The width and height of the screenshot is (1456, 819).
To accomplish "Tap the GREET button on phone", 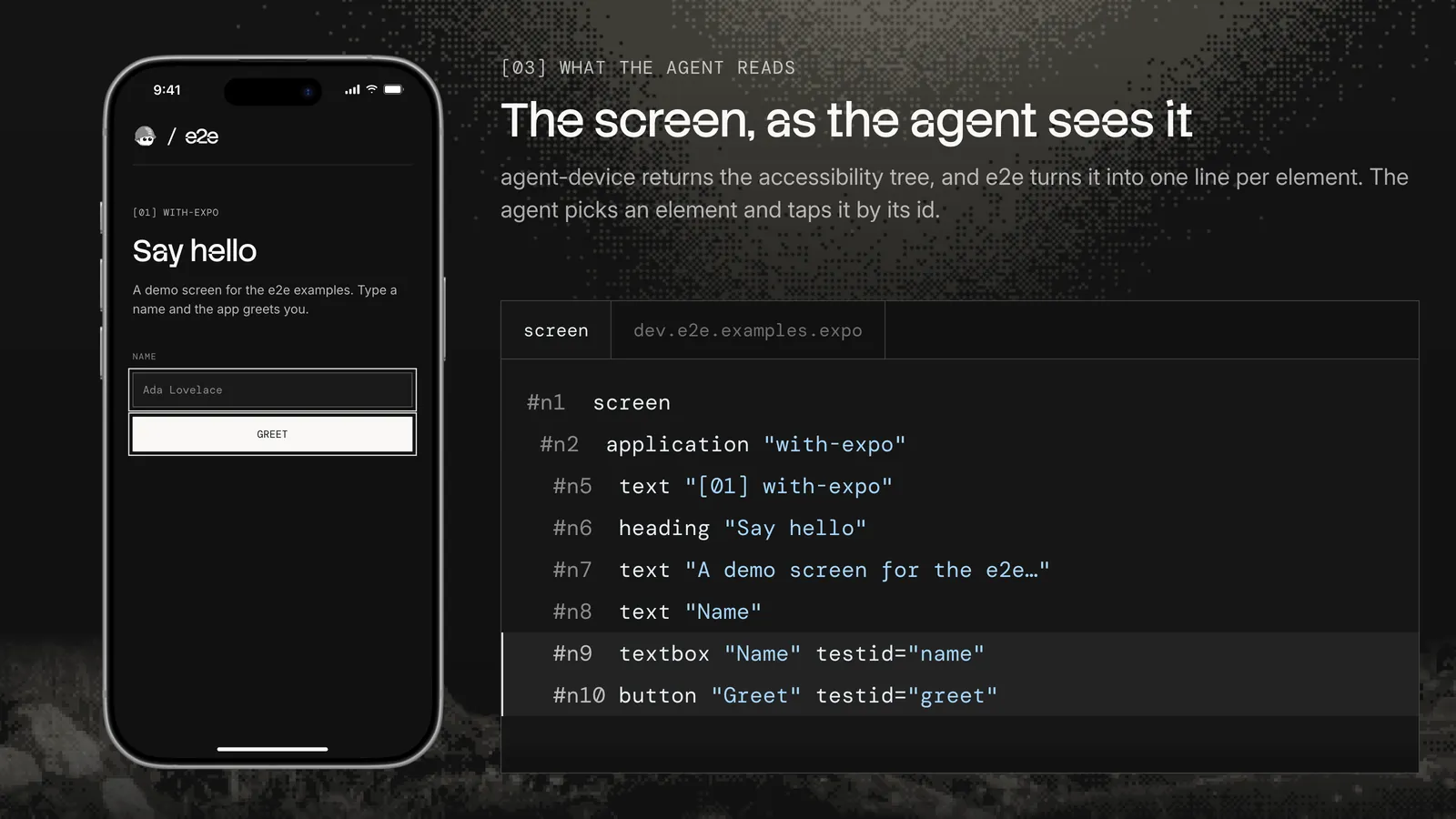I will 272,434.
